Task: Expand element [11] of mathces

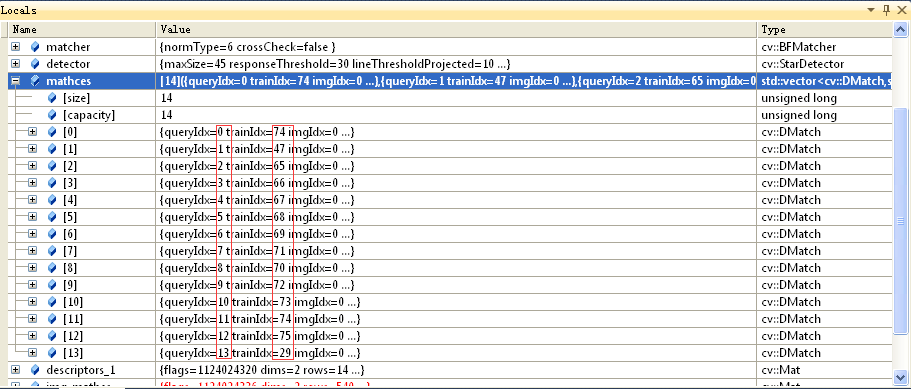Action: (33, 319)
